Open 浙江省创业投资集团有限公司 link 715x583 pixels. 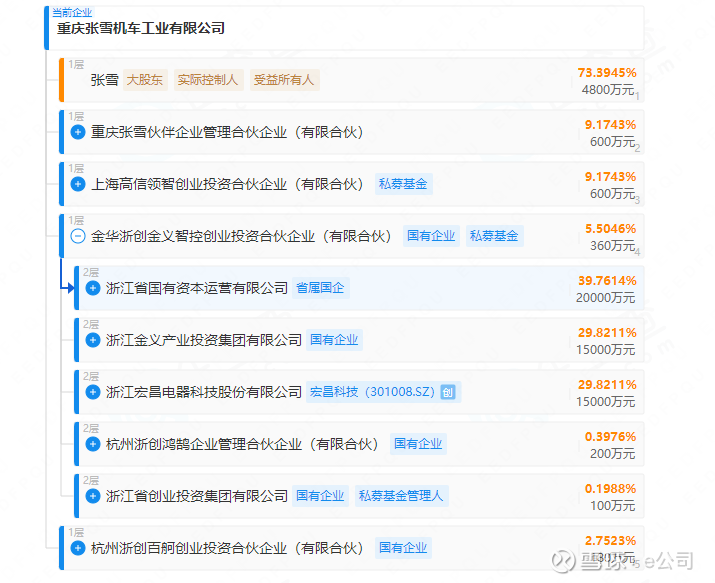pyautogui.click(x=197, y=496)
